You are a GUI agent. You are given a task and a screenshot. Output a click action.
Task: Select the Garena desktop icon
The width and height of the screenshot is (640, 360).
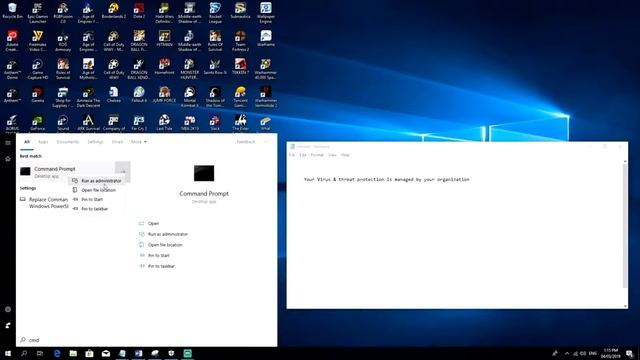point(38,95)
